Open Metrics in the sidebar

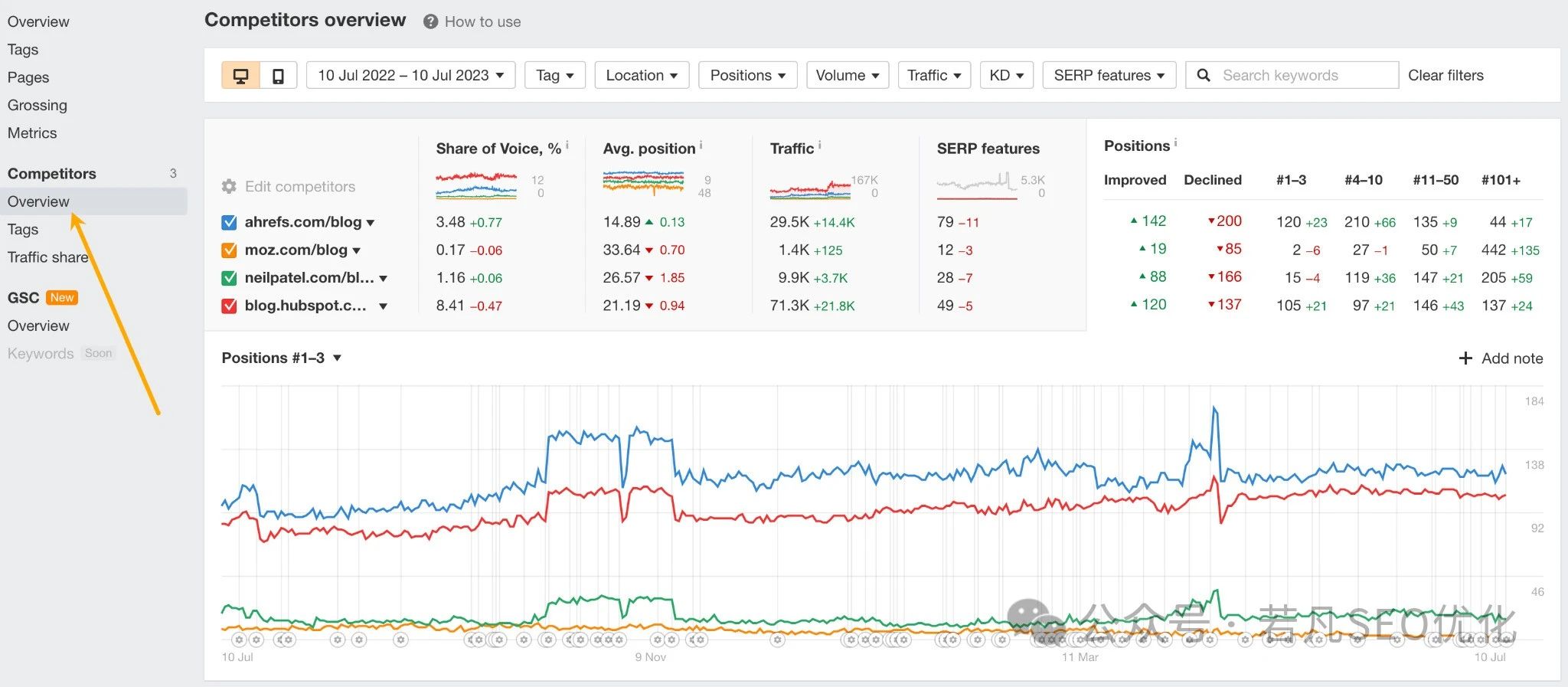[32, 132]
